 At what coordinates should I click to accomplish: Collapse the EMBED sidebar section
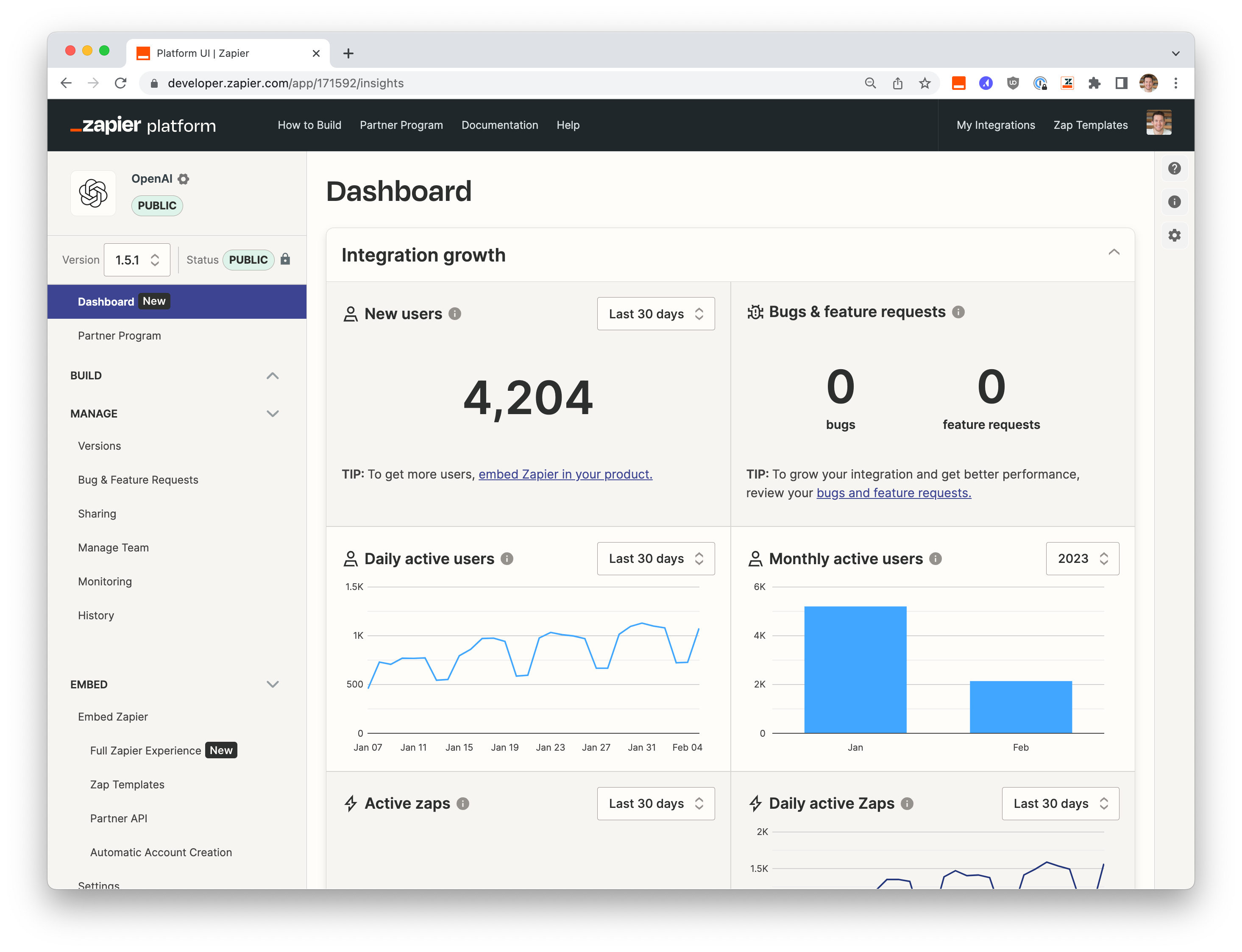273,685
